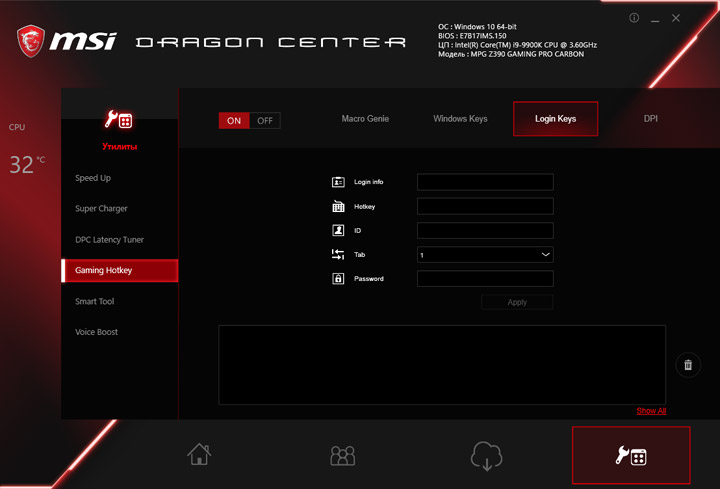Select the Utilities tools icon in the bottom bar
The image size is (720, 489).
pyautogui.click(x=631, y=455)
